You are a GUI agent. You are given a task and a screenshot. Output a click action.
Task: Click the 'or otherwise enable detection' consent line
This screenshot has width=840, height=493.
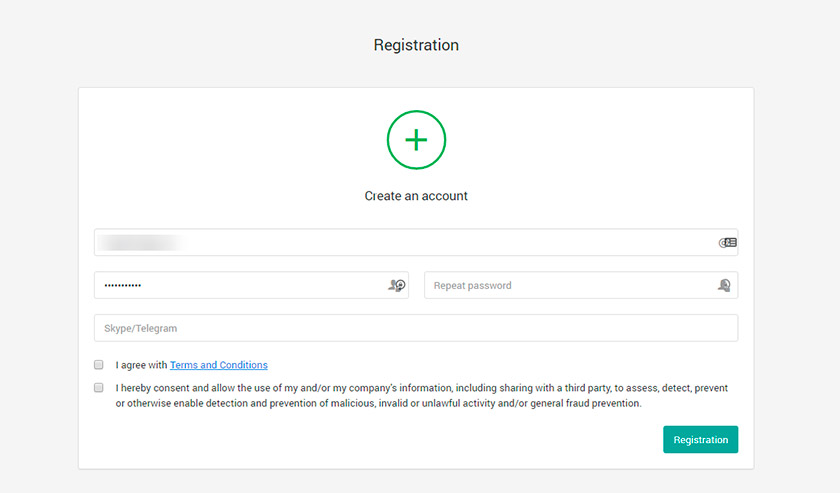coord(378,403)
